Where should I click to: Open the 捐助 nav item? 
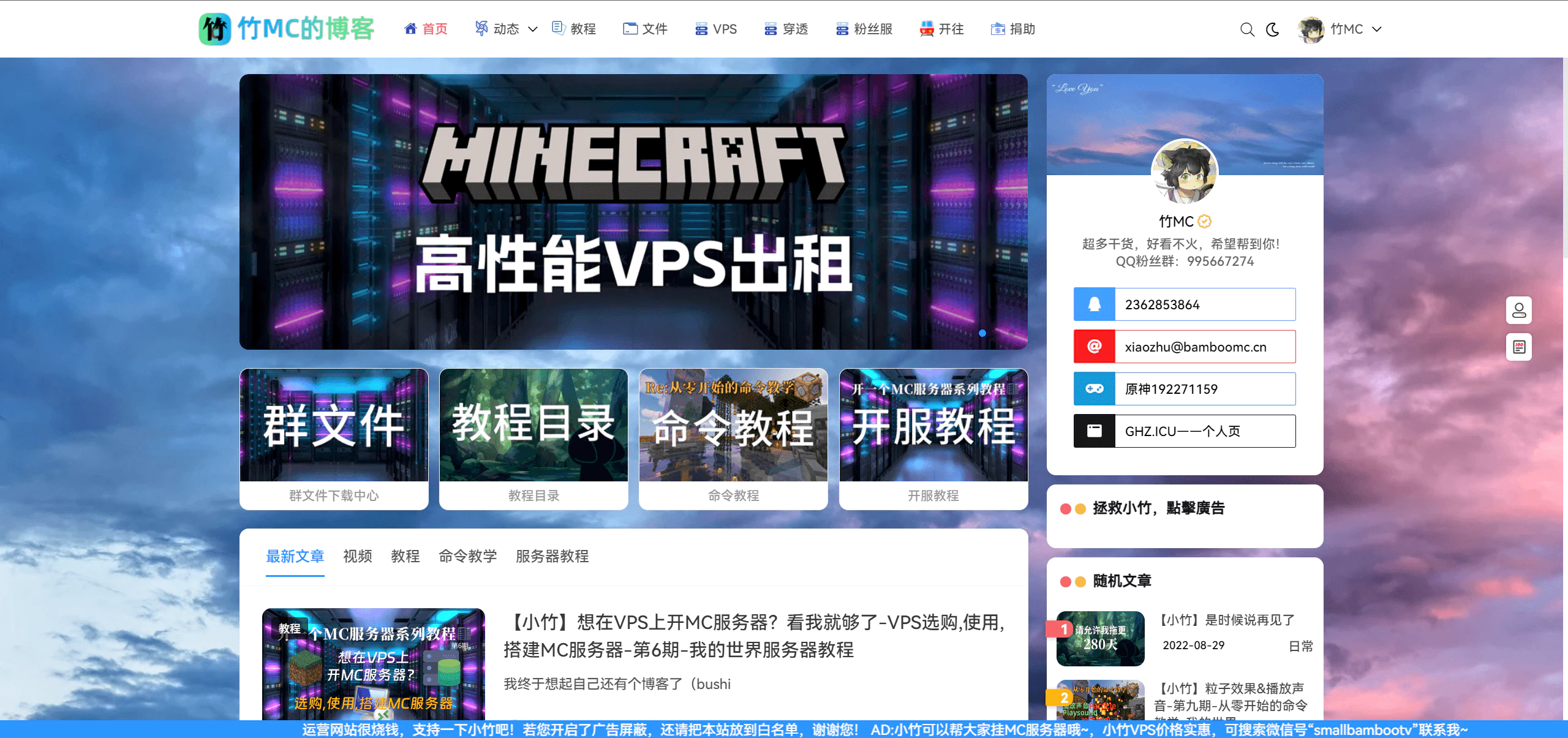point(1013,29)
